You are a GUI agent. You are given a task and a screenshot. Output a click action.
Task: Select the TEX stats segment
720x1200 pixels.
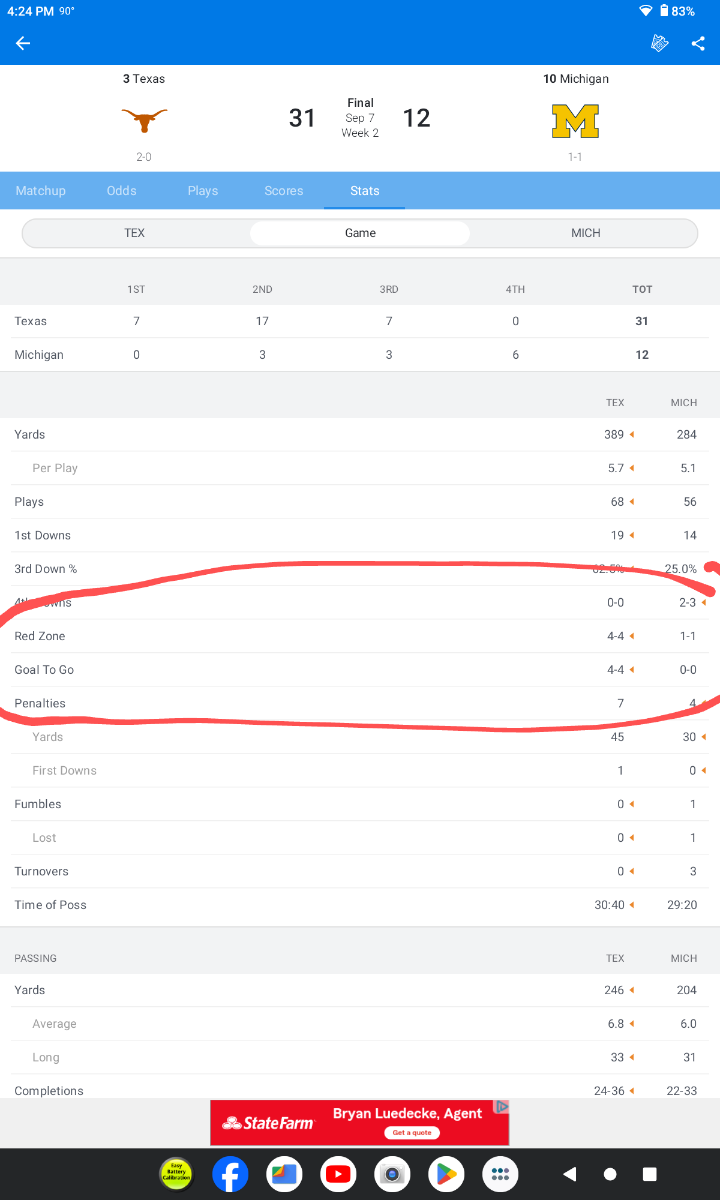tap(135, 233)
